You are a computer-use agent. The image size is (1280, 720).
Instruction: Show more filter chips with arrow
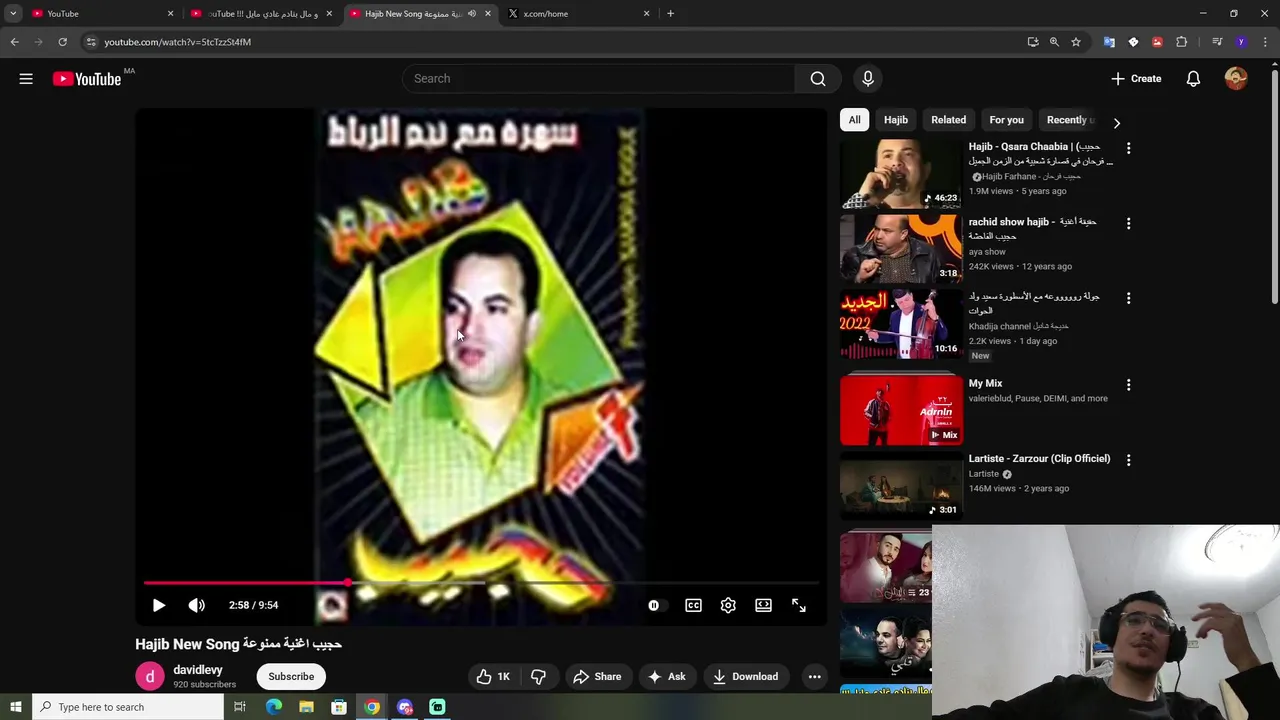[1117, 123]
